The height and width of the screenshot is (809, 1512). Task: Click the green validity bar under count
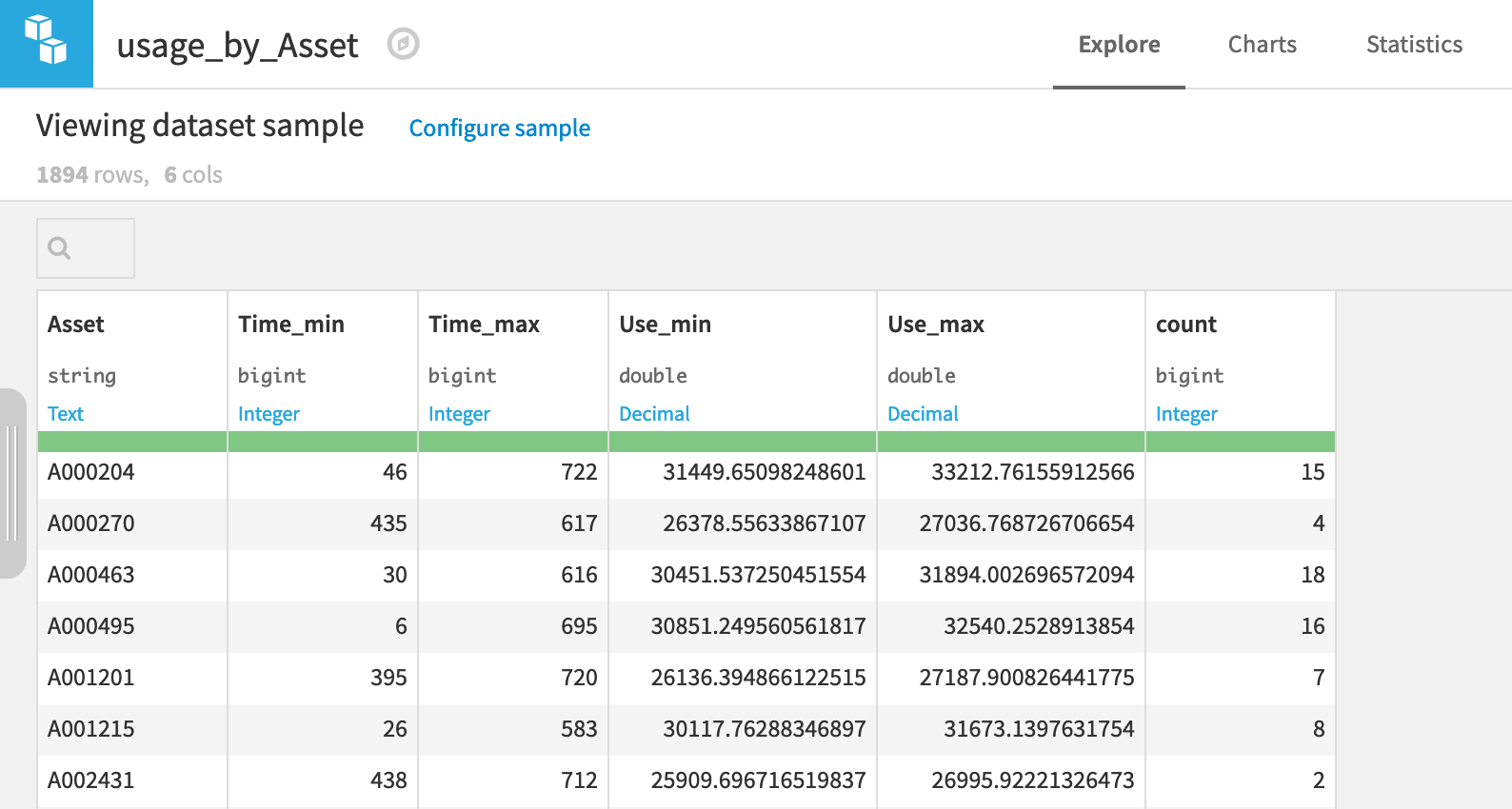[1241, 442]
